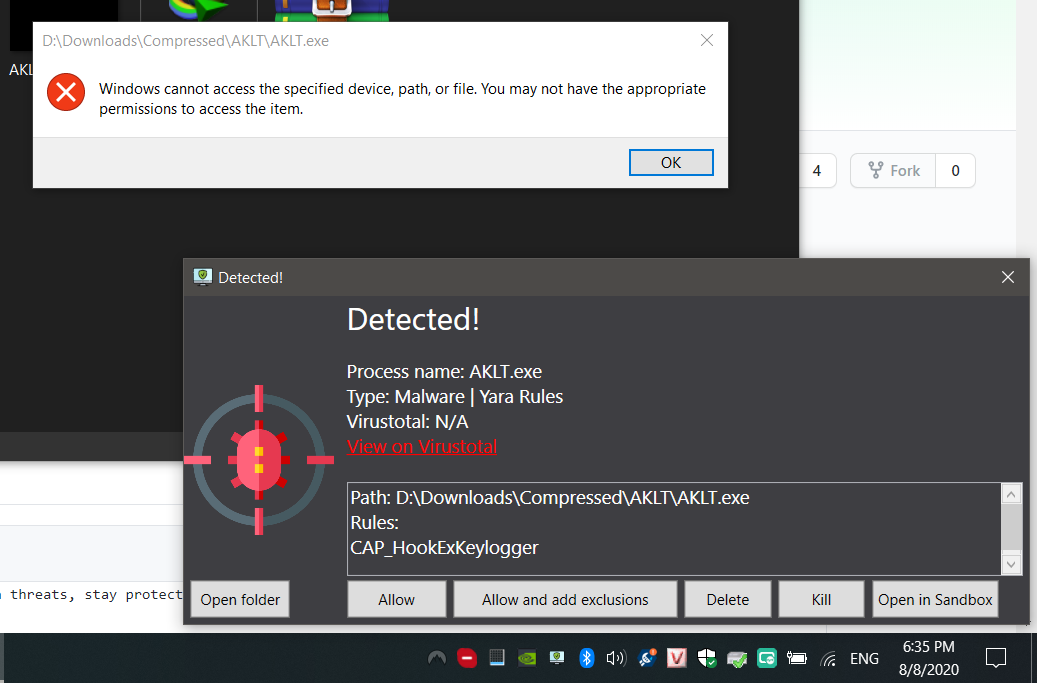Click the fork count 0 on webpage
This screenshot has height=683, width=1037.
pos(955,171)
